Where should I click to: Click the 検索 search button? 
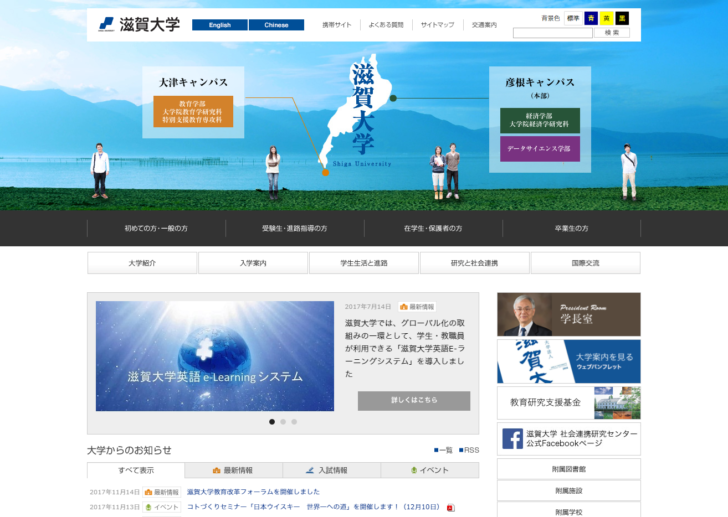pos(612,32)
